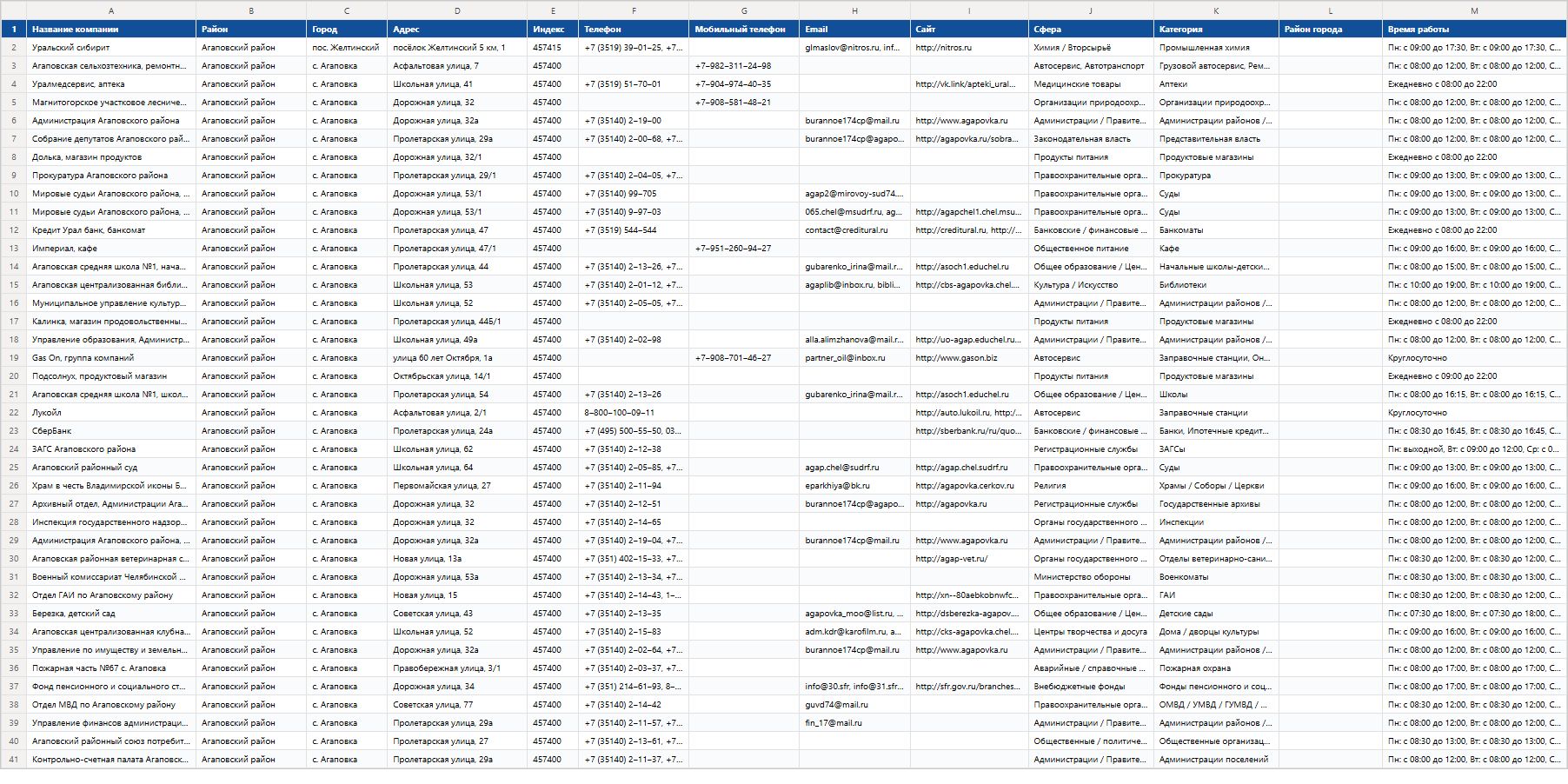Select mobile phone cell '+7-951-260-94-27'
Viewport: 1568px width, 784px height.
click(744, 249)
